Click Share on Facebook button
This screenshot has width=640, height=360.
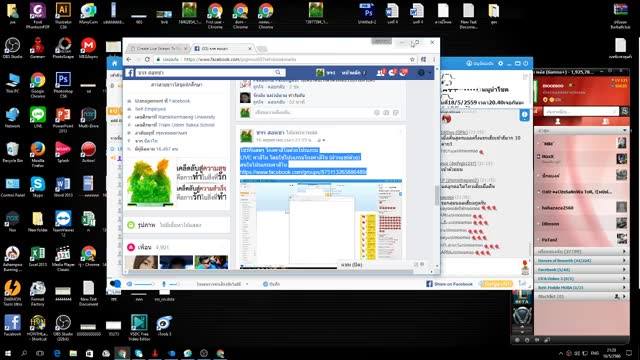[449, 284]
